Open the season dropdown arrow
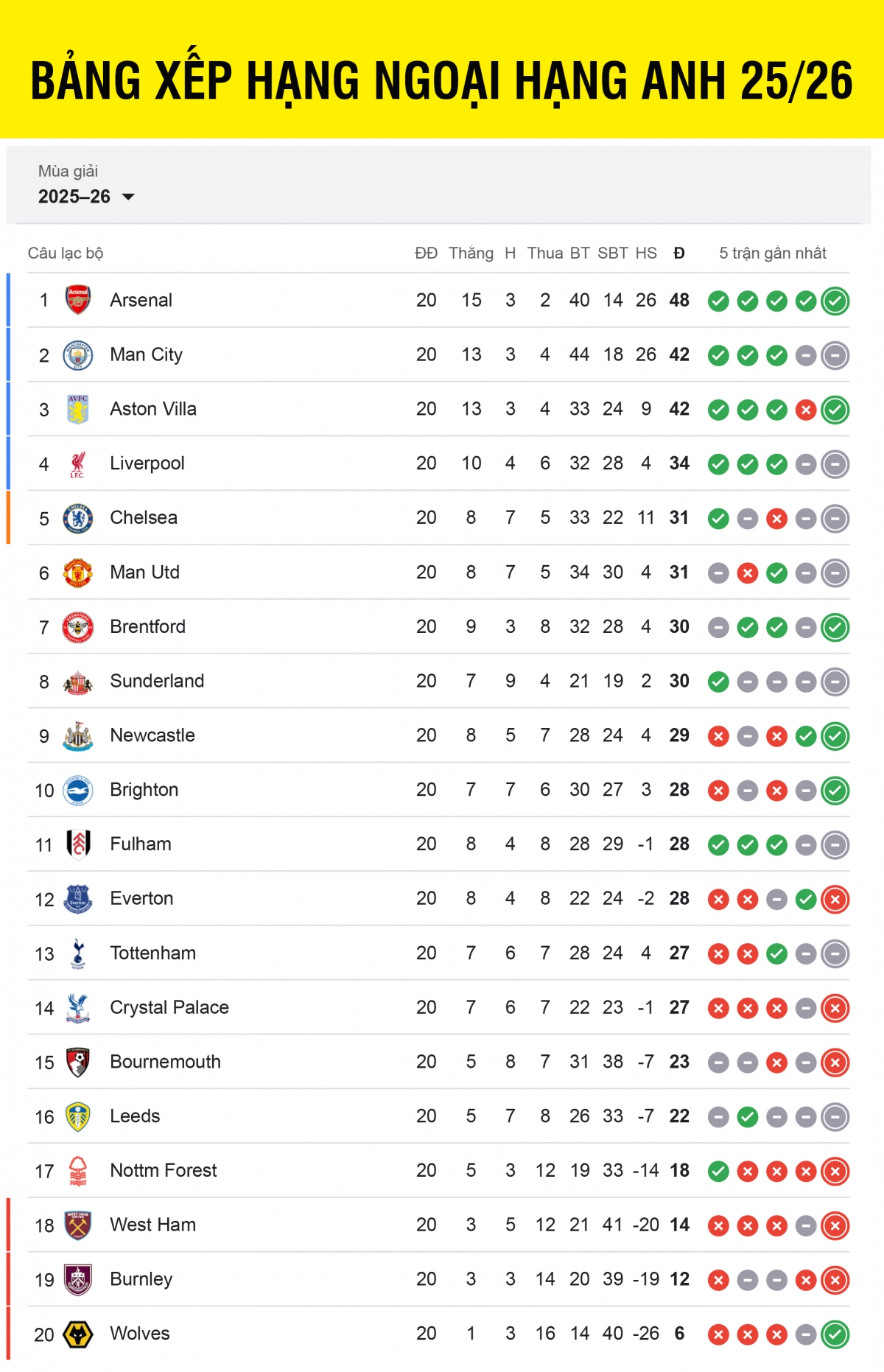The height and width of the screenshot is (1372, 884). coord(128,197)
